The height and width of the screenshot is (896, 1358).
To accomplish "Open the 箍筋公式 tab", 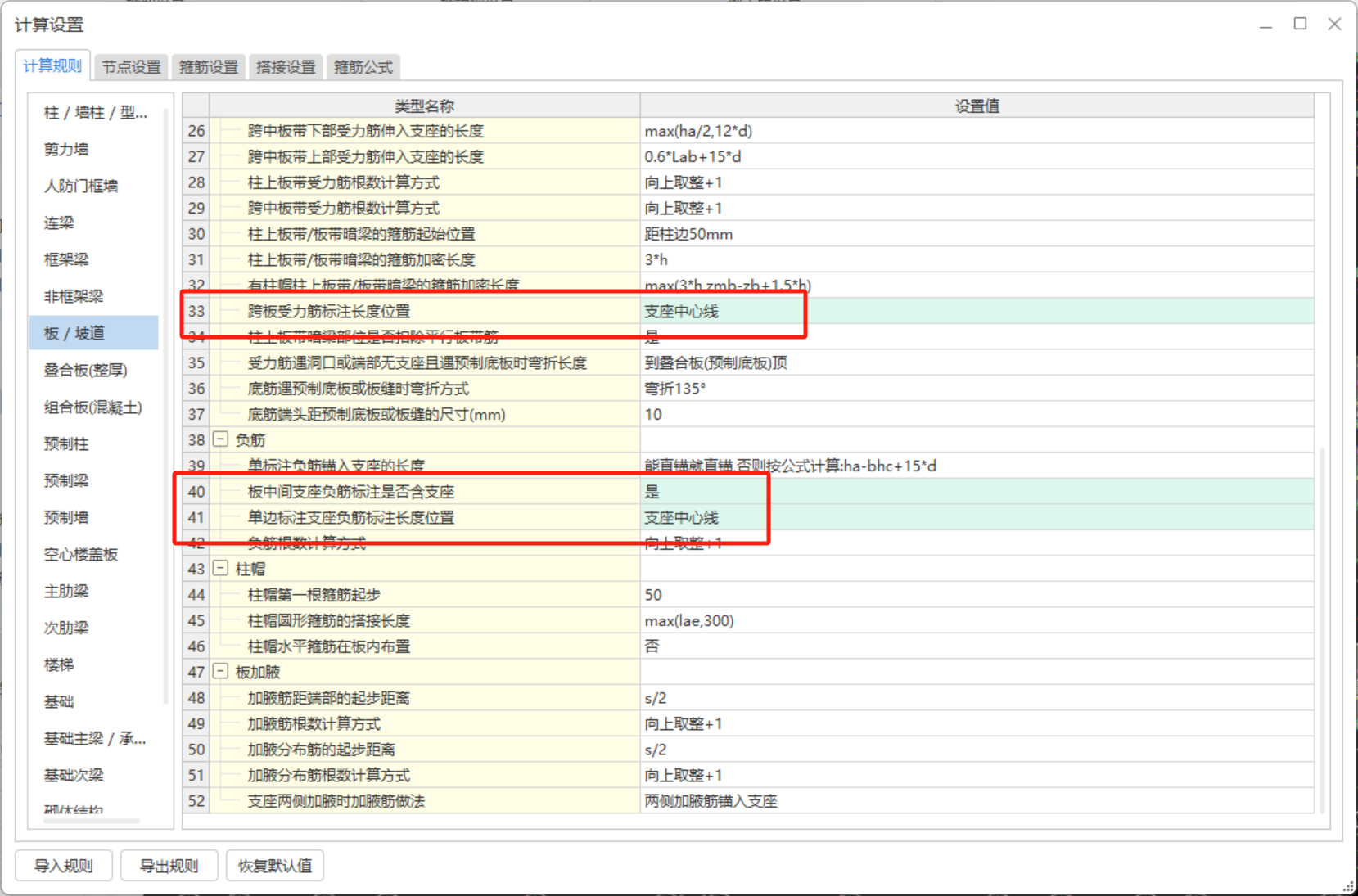I will pos(363,67).
